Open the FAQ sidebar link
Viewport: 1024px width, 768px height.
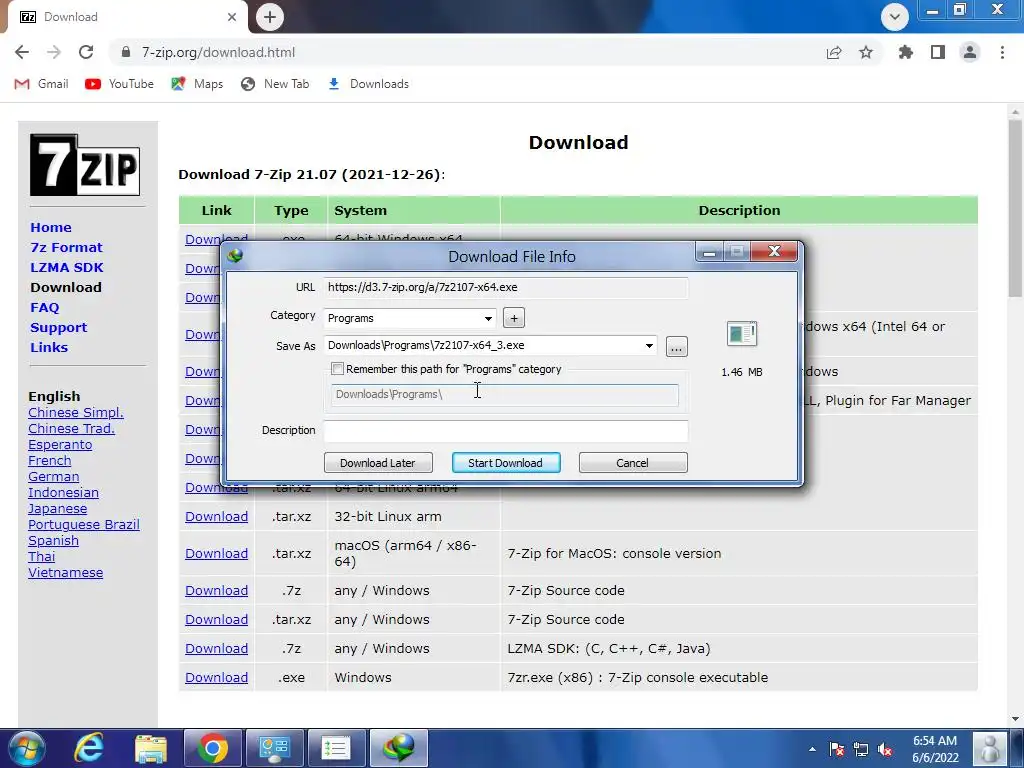coord(44,308)
